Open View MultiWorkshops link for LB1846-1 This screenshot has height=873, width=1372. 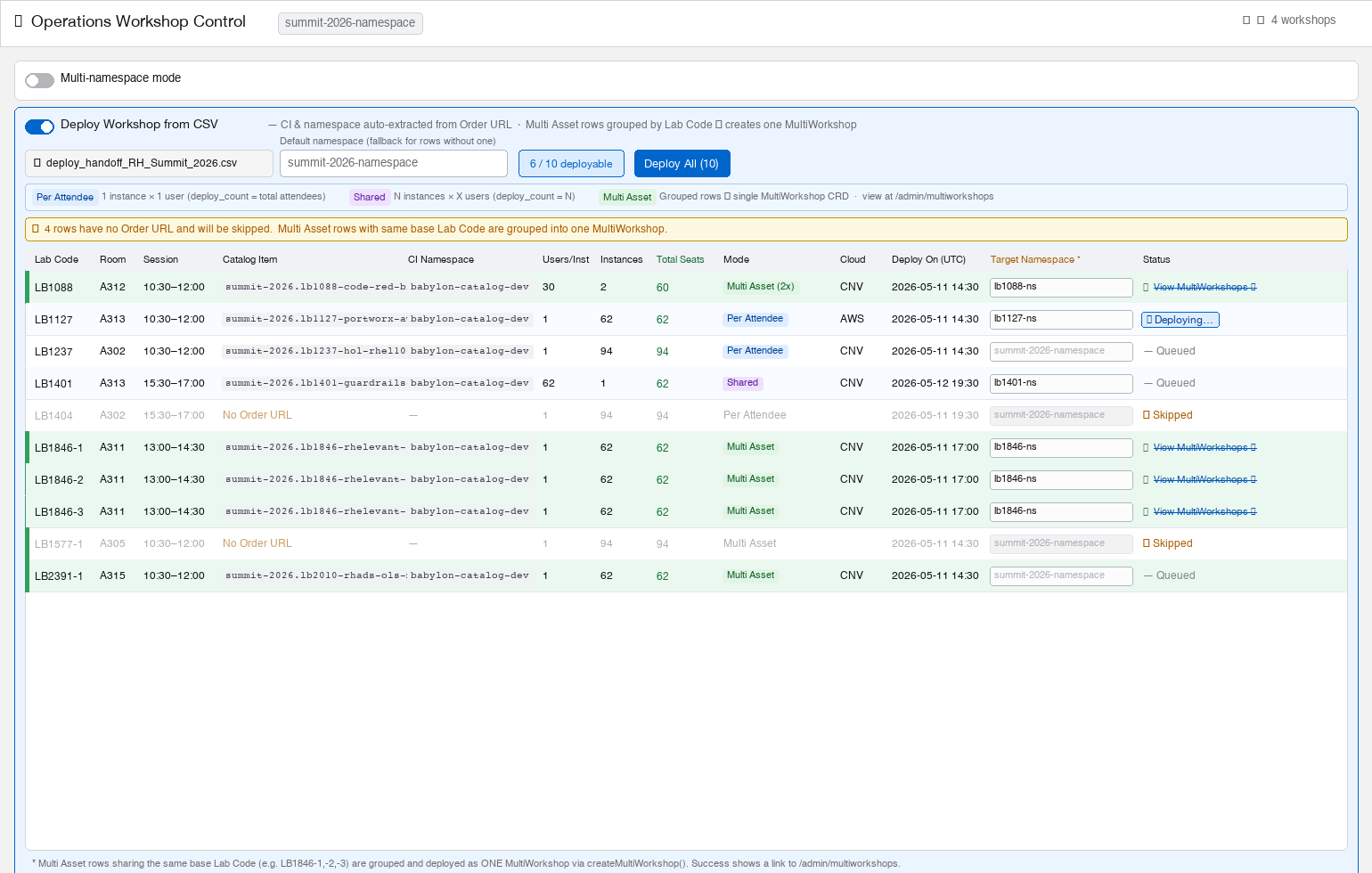coord(1205,447)
